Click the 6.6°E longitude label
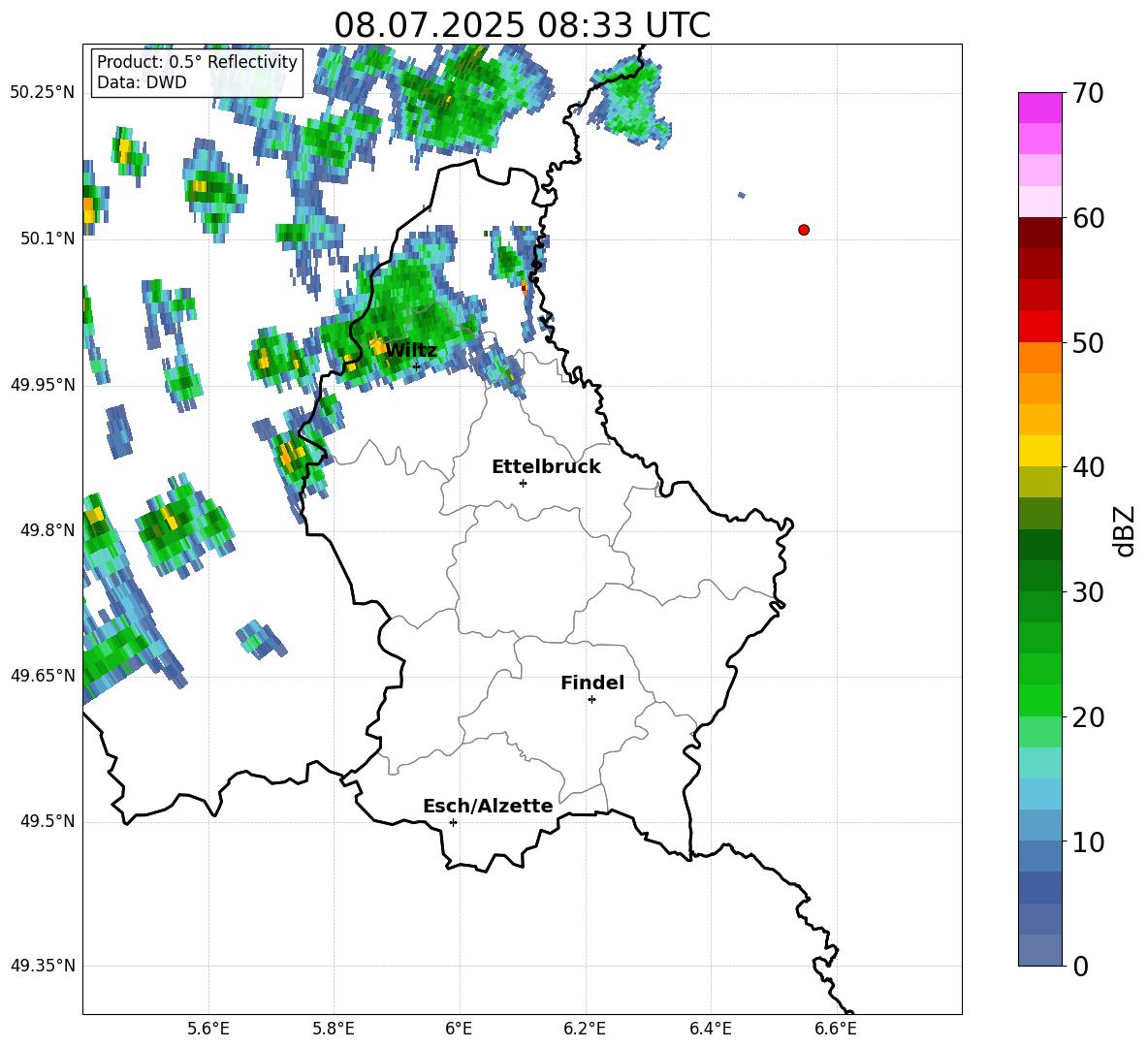 click(x=836, y=1029)
